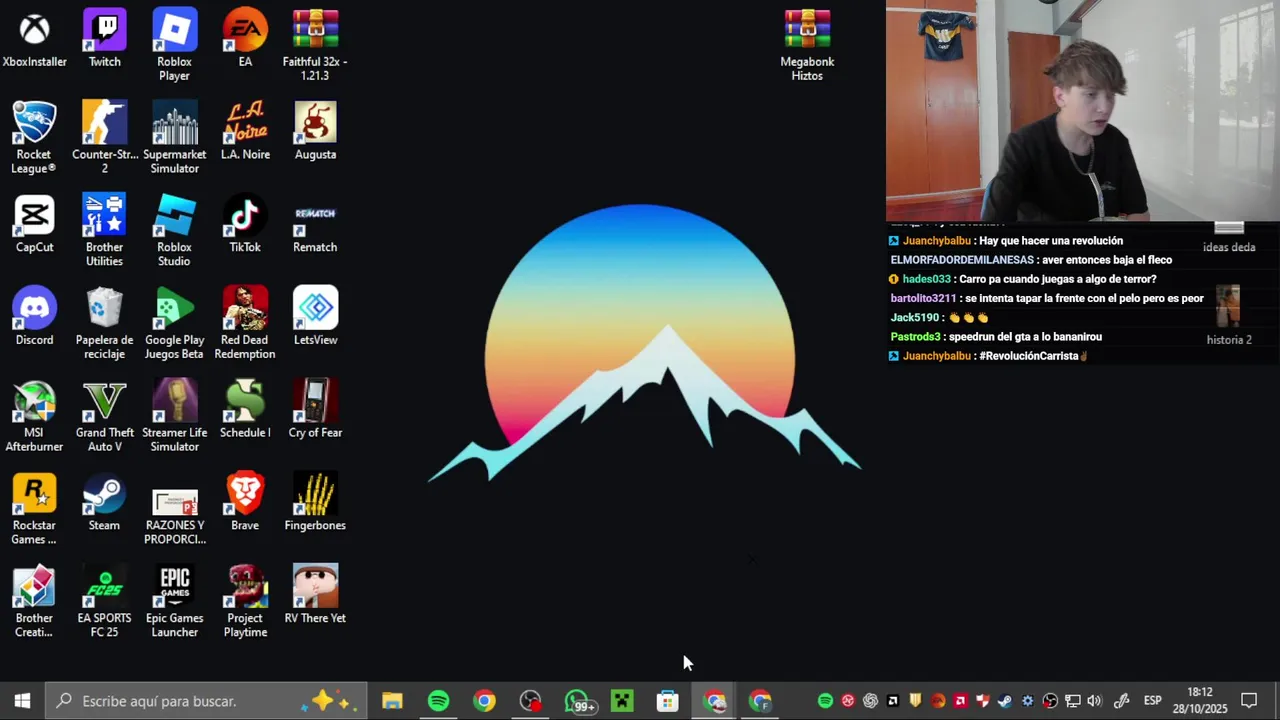Open the Minecraft creeper taskbar icon
This screenshot has height=720, width=1280.
pyautogui.click(x=622, y=701)
